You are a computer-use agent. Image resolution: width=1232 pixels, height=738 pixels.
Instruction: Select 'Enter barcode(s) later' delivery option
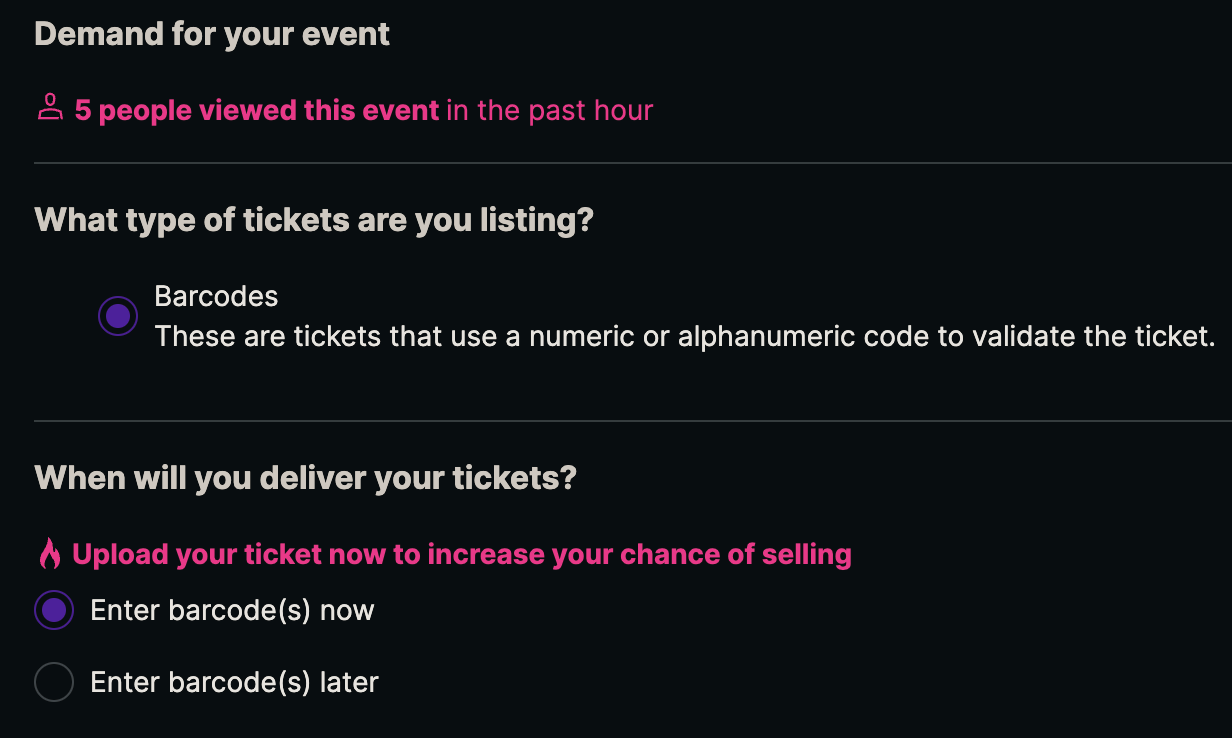click(x=54, y=682)
